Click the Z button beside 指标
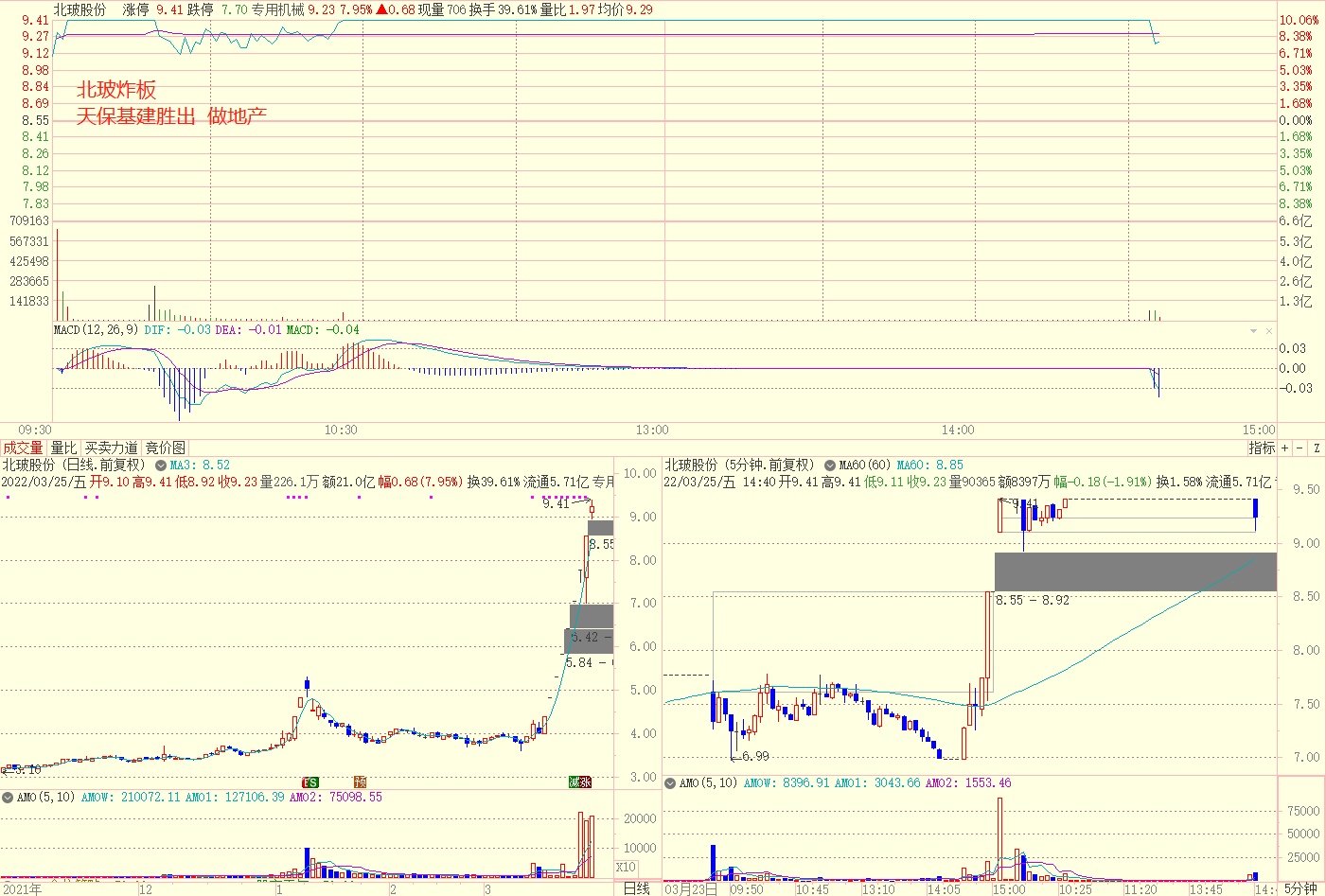This screenshot has height=896, width=1326. click(x=1316, y=448)
